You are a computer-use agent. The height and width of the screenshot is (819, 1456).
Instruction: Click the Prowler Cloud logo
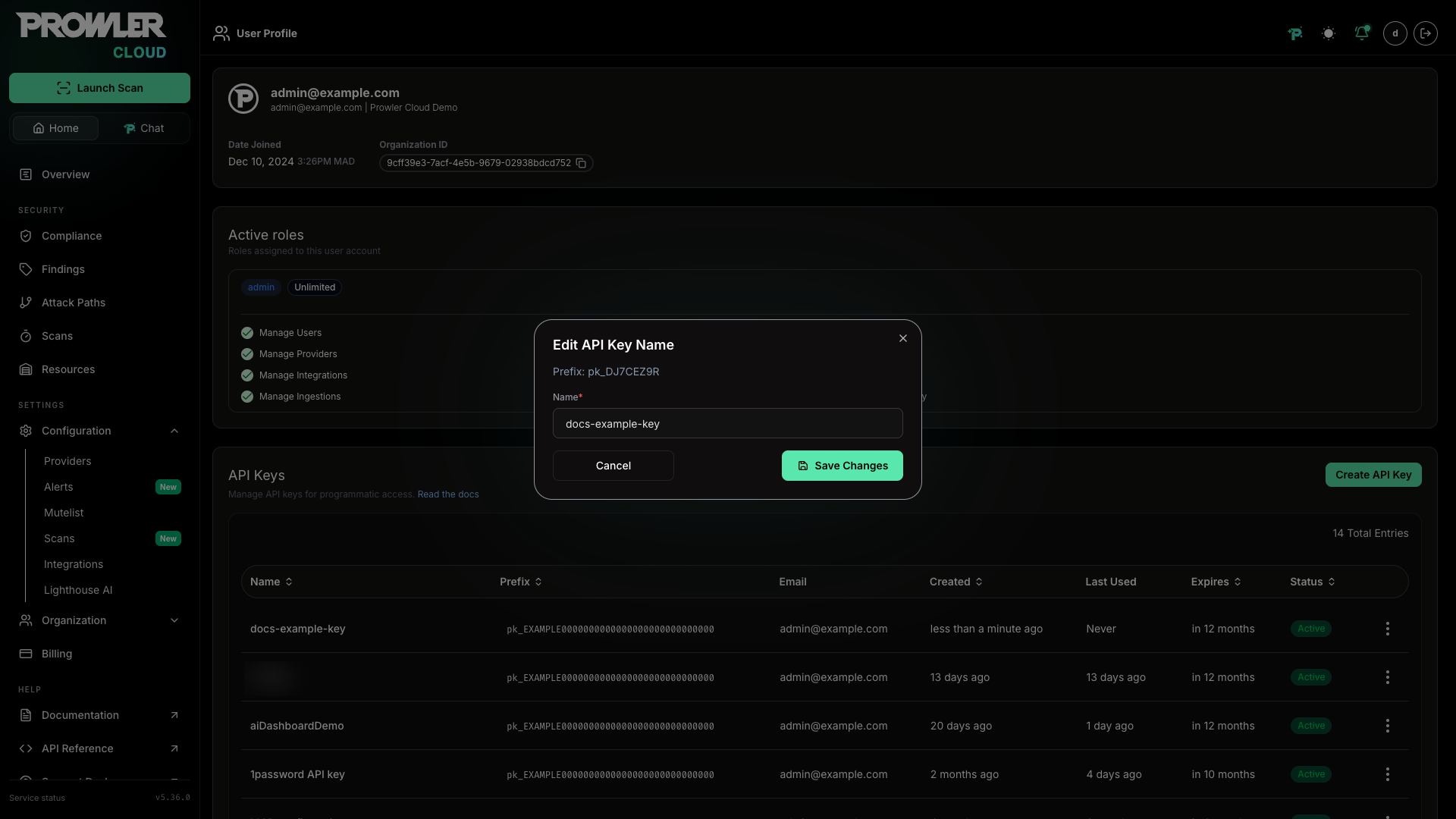[92, 36]
